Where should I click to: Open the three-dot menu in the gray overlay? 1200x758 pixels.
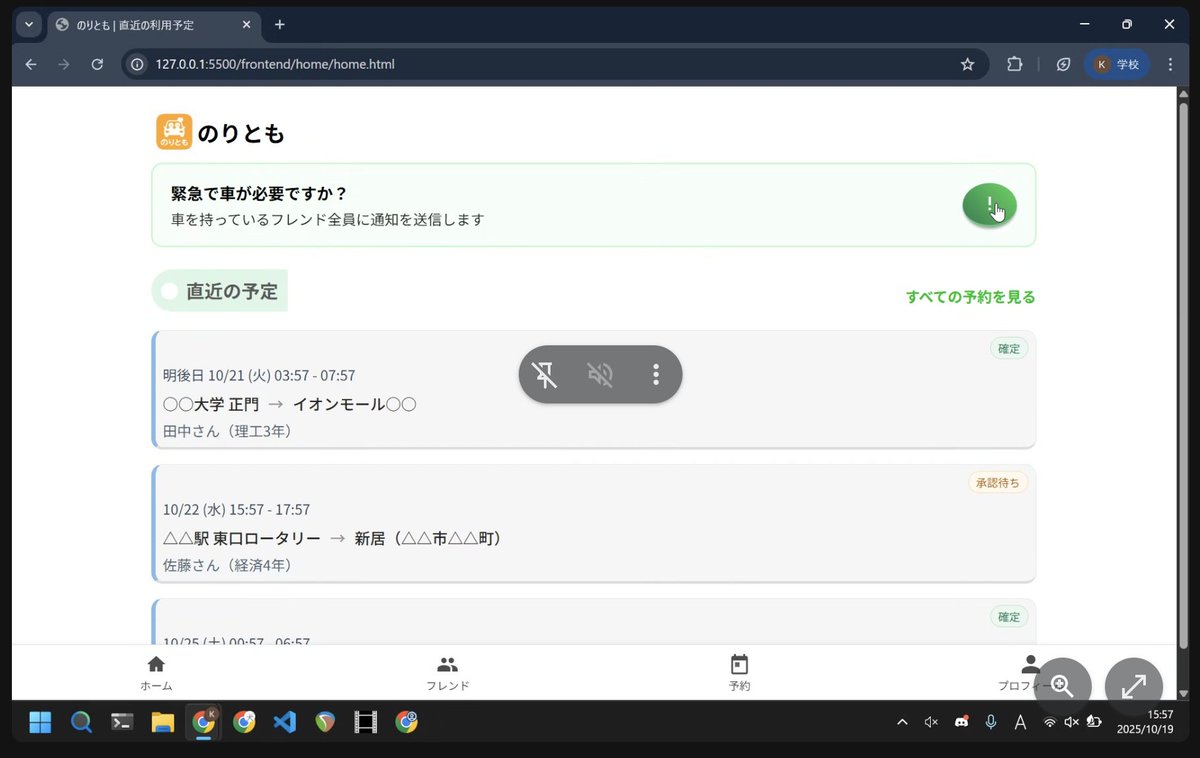(656, 375)
